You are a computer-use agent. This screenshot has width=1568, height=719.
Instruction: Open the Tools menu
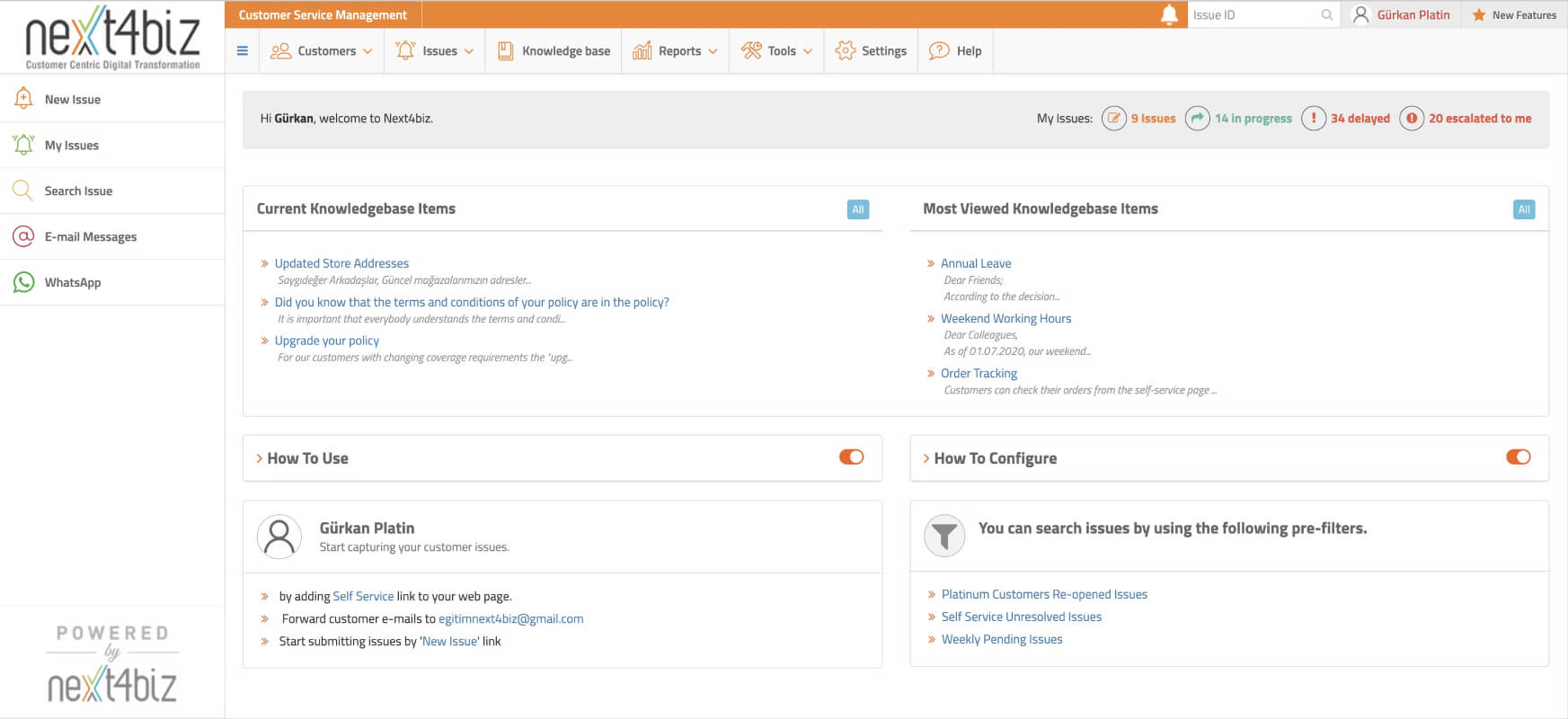776,51
